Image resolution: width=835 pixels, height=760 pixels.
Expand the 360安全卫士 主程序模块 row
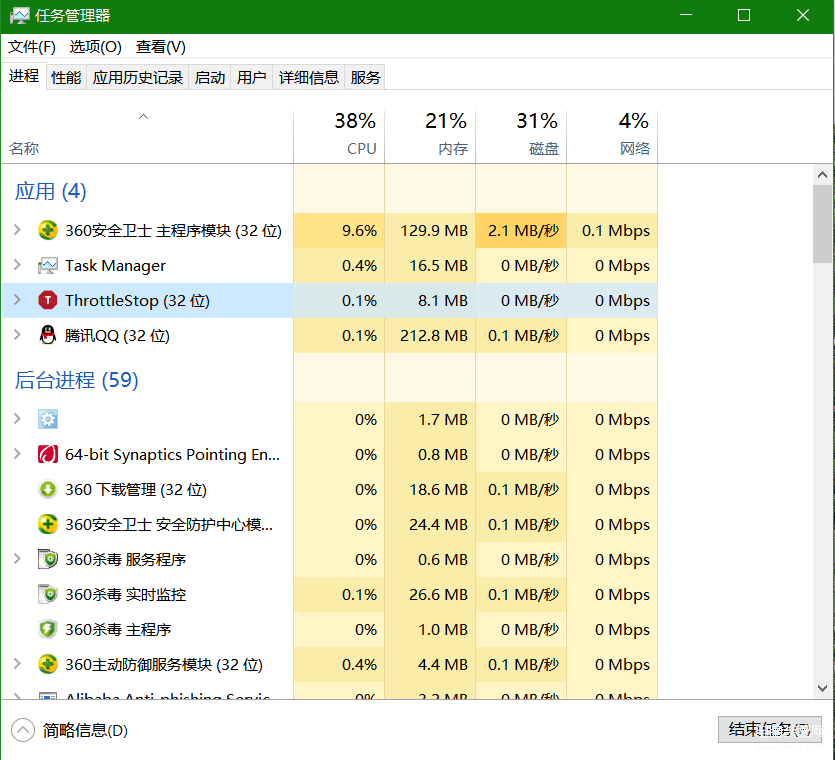(x=17, y=230)
